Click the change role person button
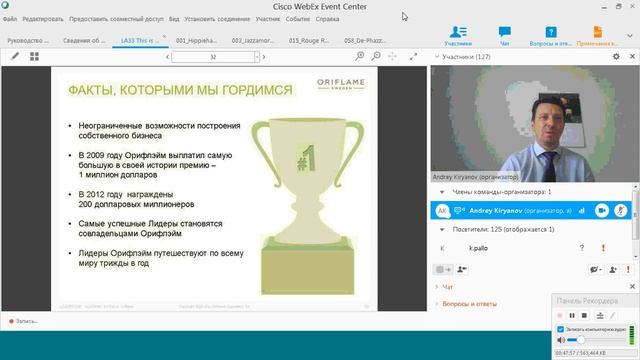640x360 pixels. pos(462,269)
